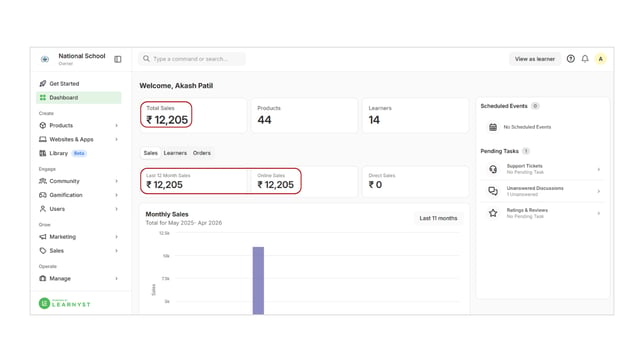Expand the Community chevron
The width and height of the screenshot is (644, 362).
pyautogui.click(x=117, y=181)
